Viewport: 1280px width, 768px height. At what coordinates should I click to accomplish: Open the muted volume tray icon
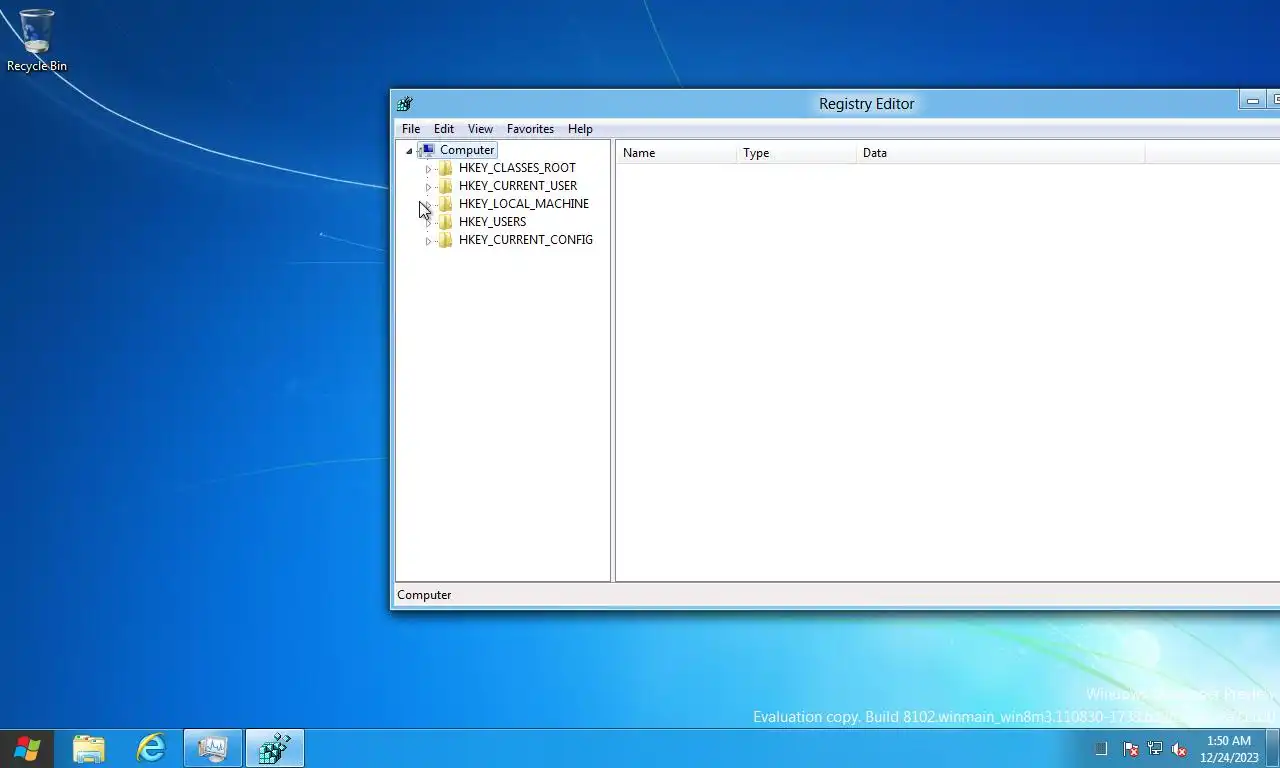[1179, 749]
